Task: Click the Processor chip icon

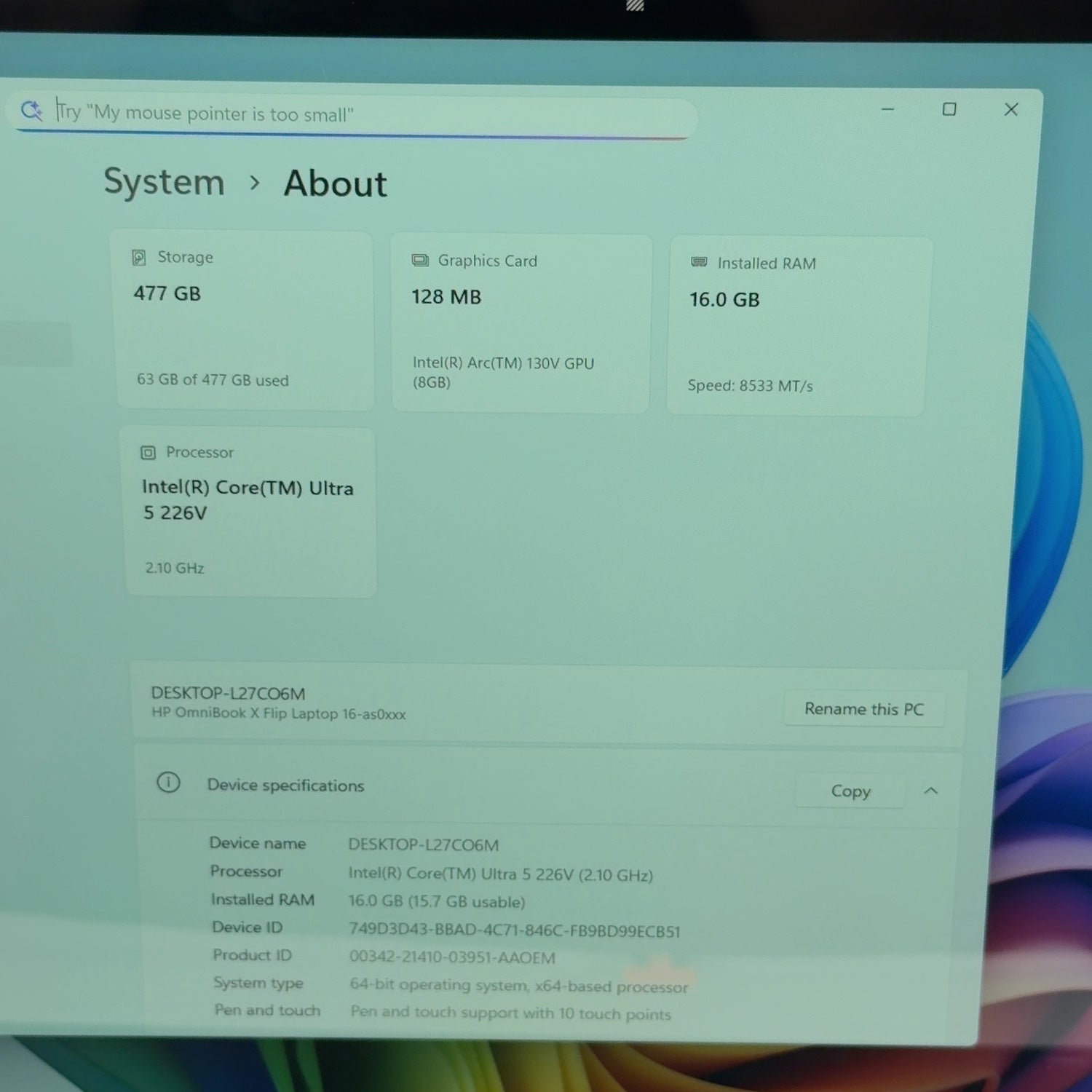Action: coord(148,453)
